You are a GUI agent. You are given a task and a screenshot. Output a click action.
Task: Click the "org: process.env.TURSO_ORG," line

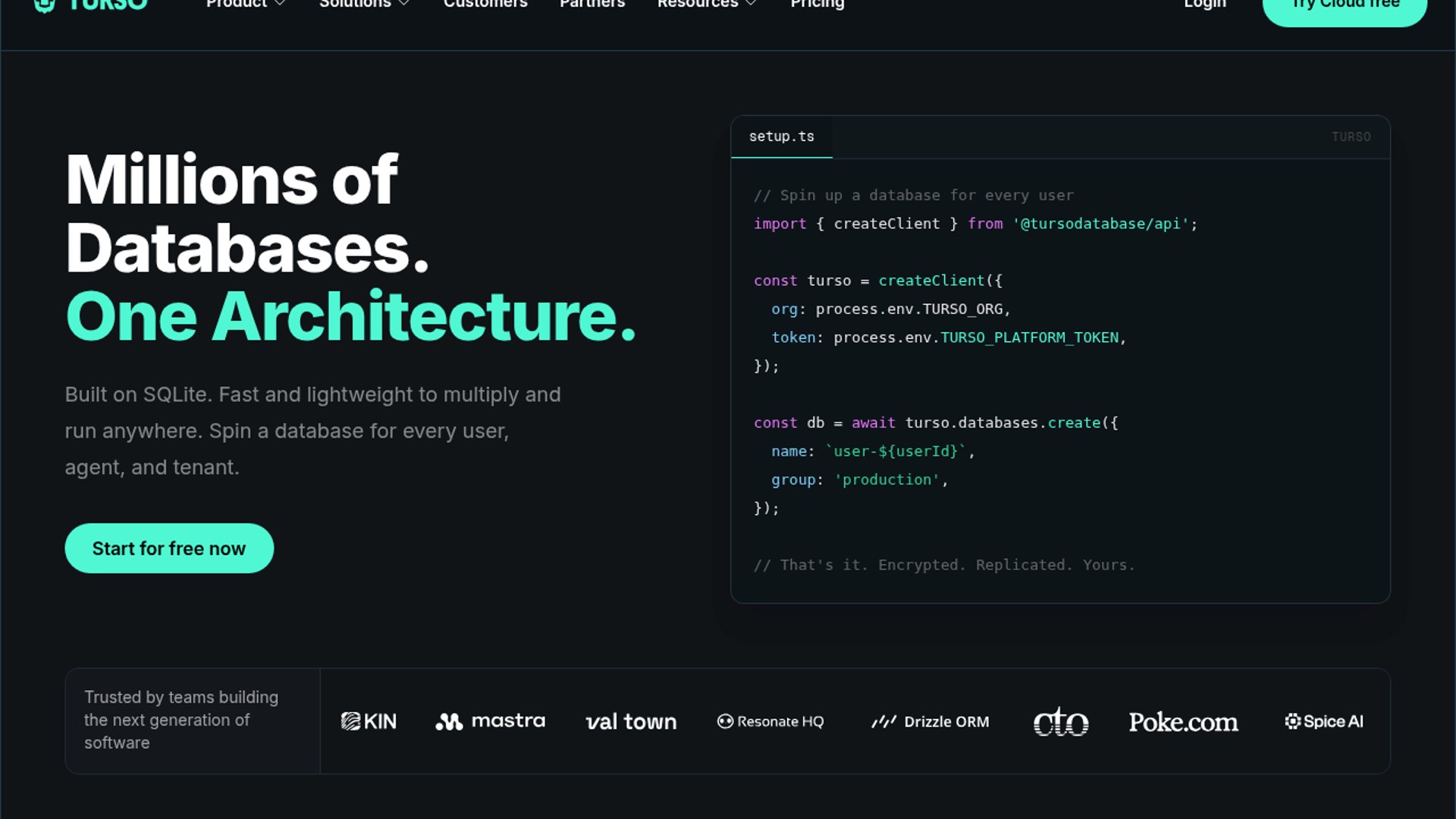pos(891,309)
